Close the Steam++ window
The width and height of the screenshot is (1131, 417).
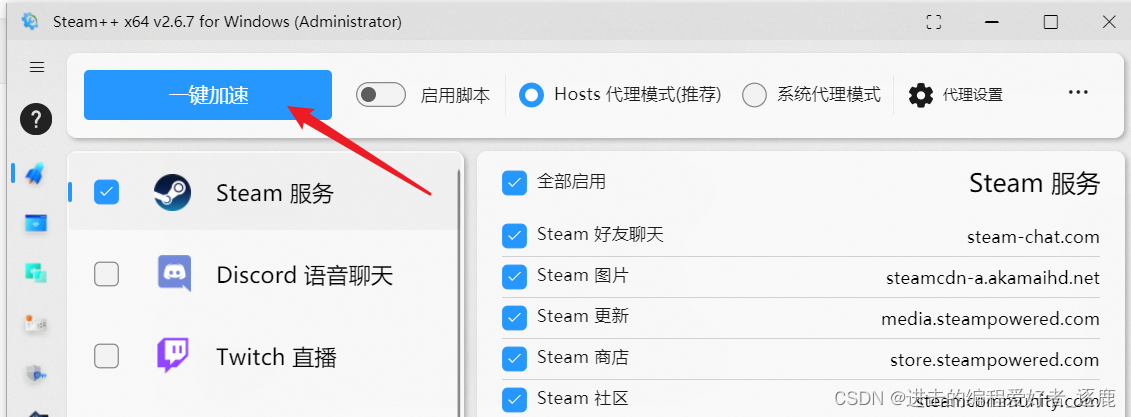pos(1109,22)
